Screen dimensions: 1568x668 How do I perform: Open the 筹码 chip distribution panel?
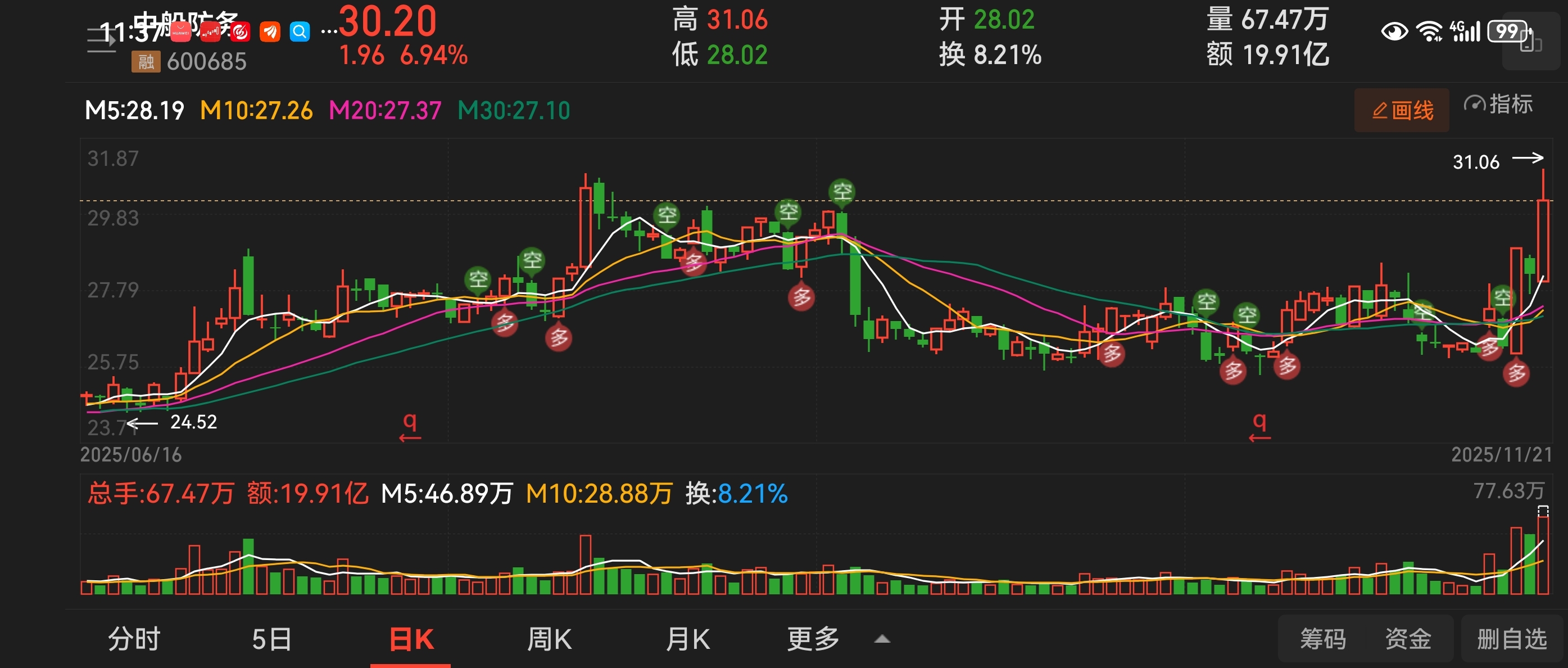click(1323, 639)
